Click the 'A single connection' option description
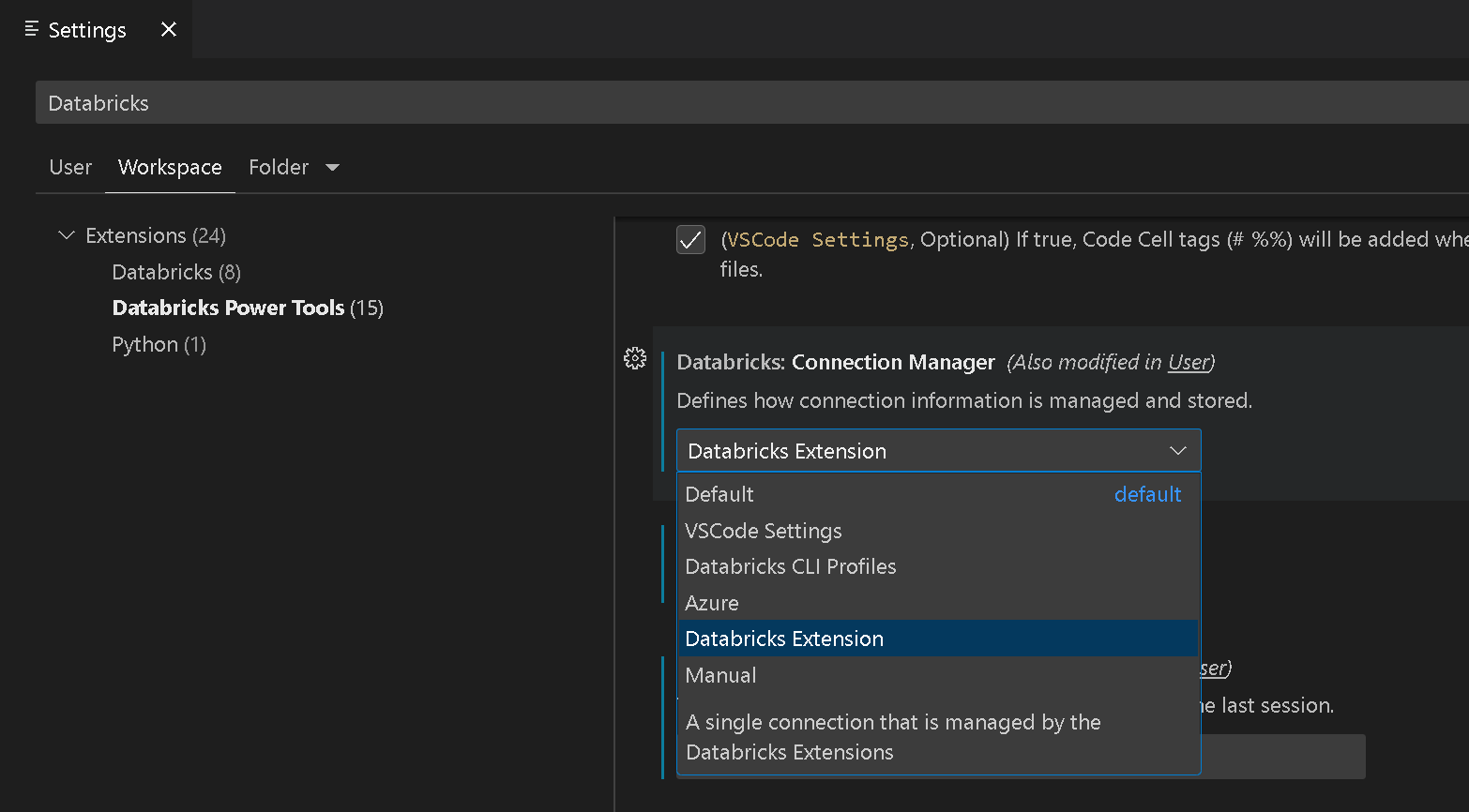This screenshot has height=812, width=1469. pyautogui.click(x=893, y=737)
